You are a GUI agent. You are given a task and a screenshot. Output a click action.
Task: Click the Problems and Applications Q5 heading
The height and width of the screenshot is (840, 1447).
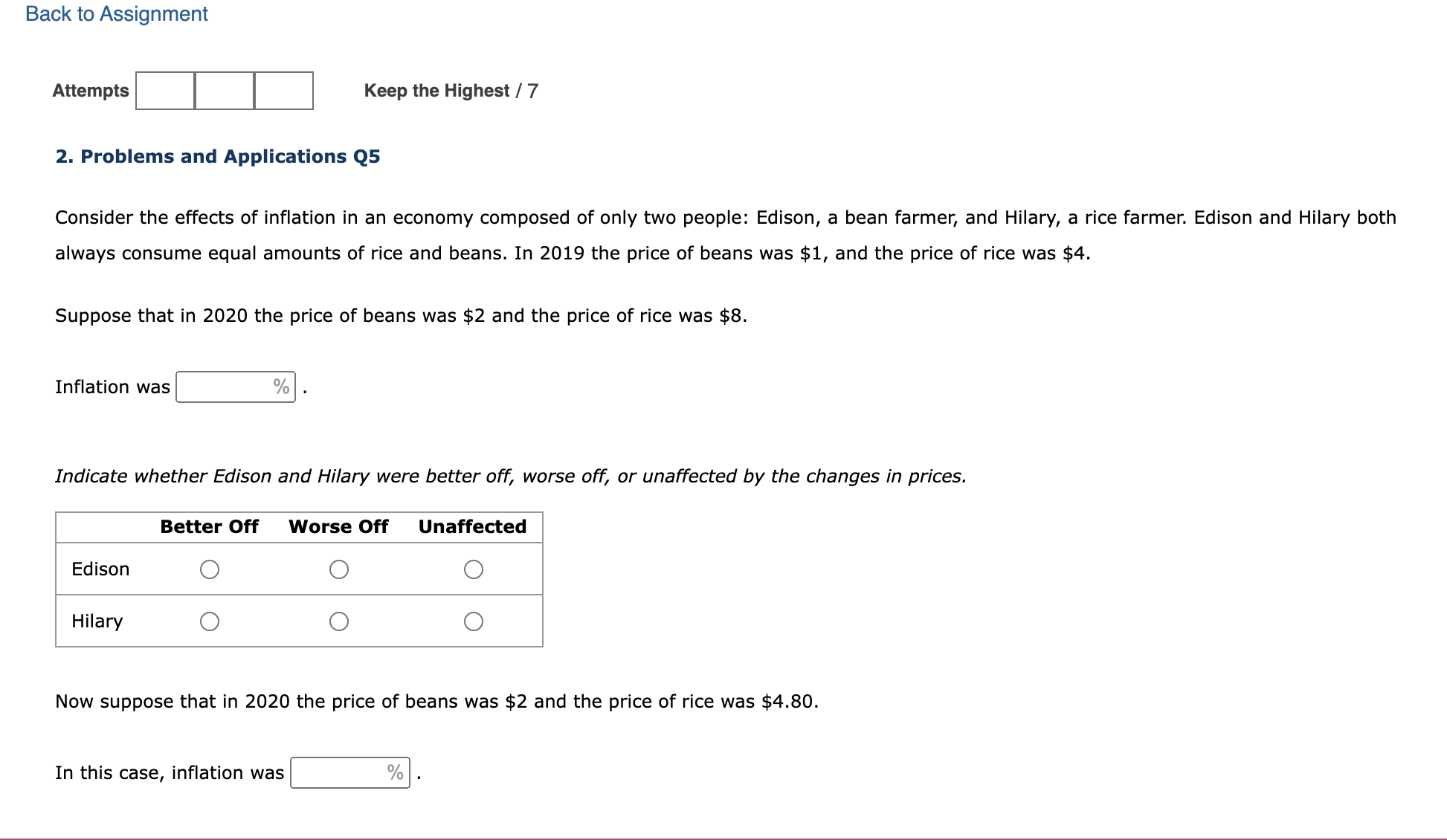tap(218, 156)
